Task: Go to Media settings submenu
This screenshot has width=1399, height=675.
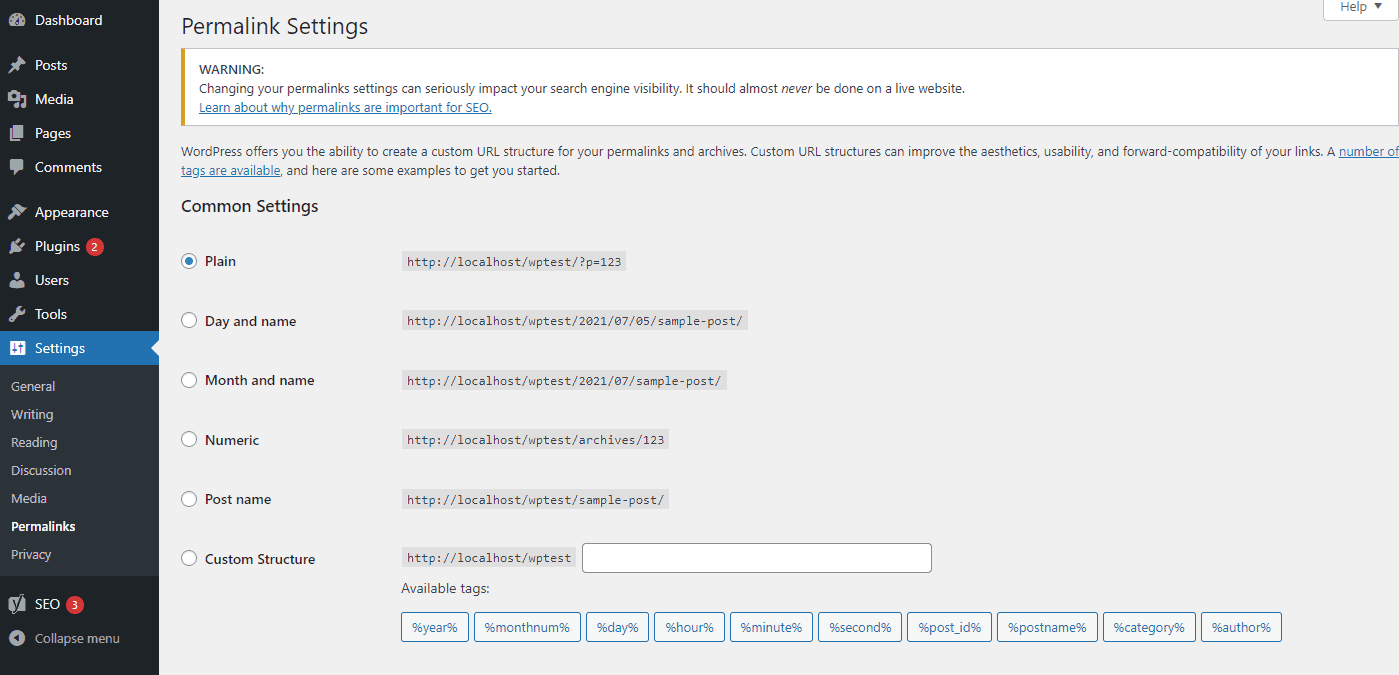Action: pyautogui.click(x=29, y=498)
